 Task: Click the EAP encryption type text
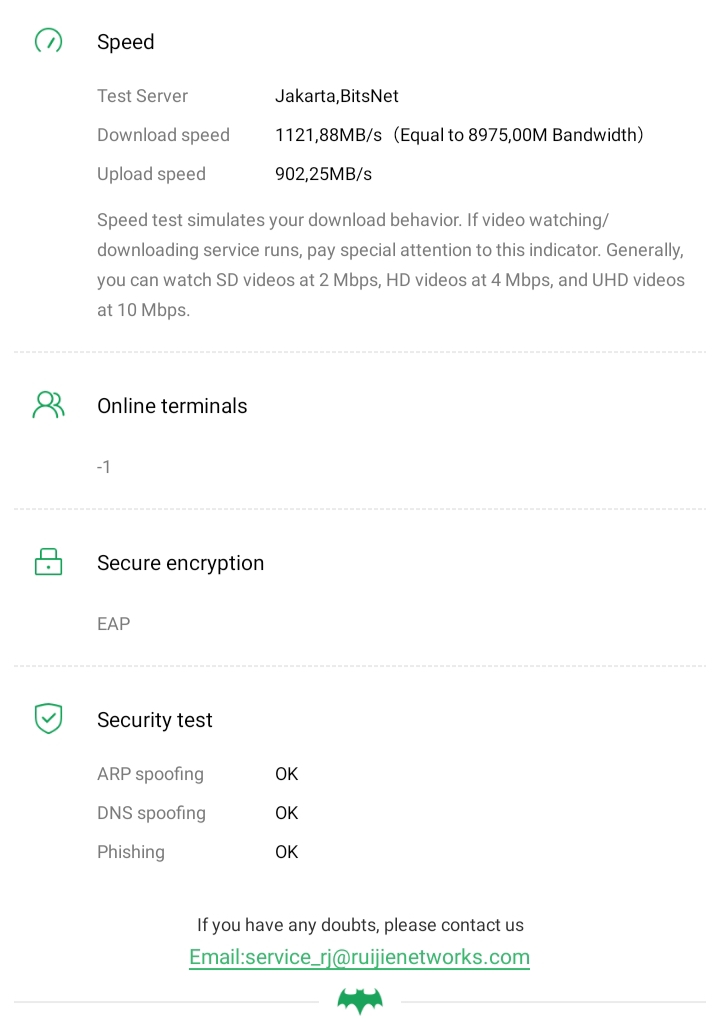click(114, 624)
